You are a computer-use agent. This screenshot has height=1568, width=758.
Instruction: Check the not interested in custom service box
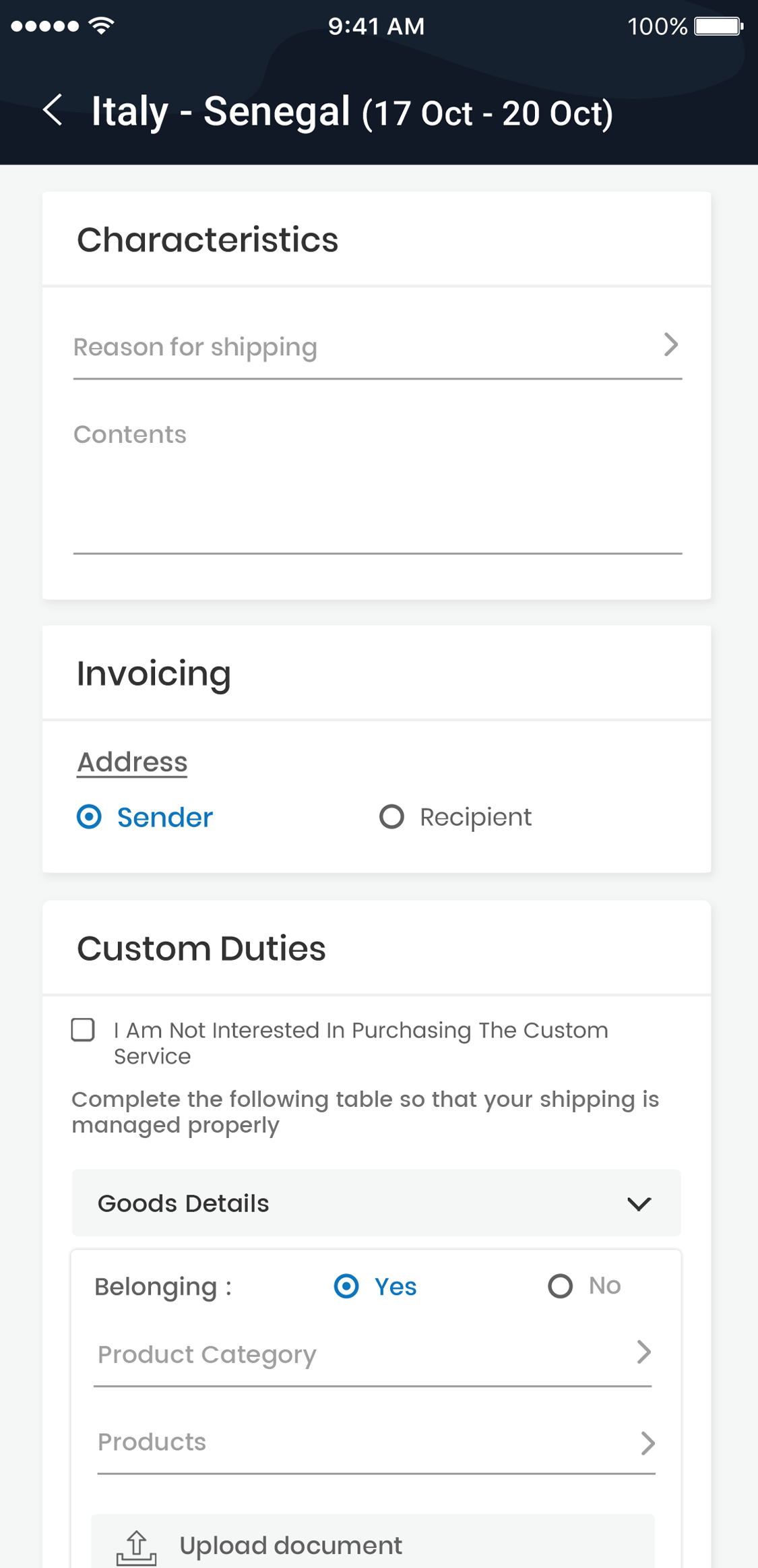83,1030
